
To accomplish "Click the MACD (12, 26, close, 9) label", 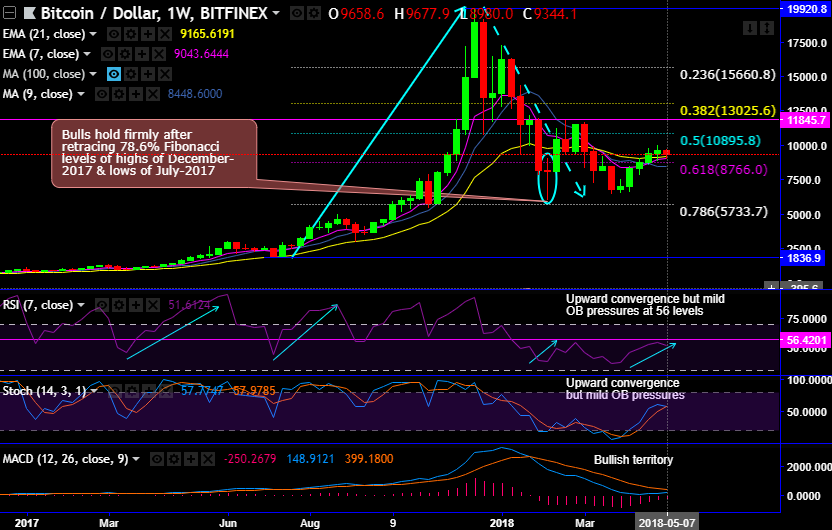I will tap(65, 459).
